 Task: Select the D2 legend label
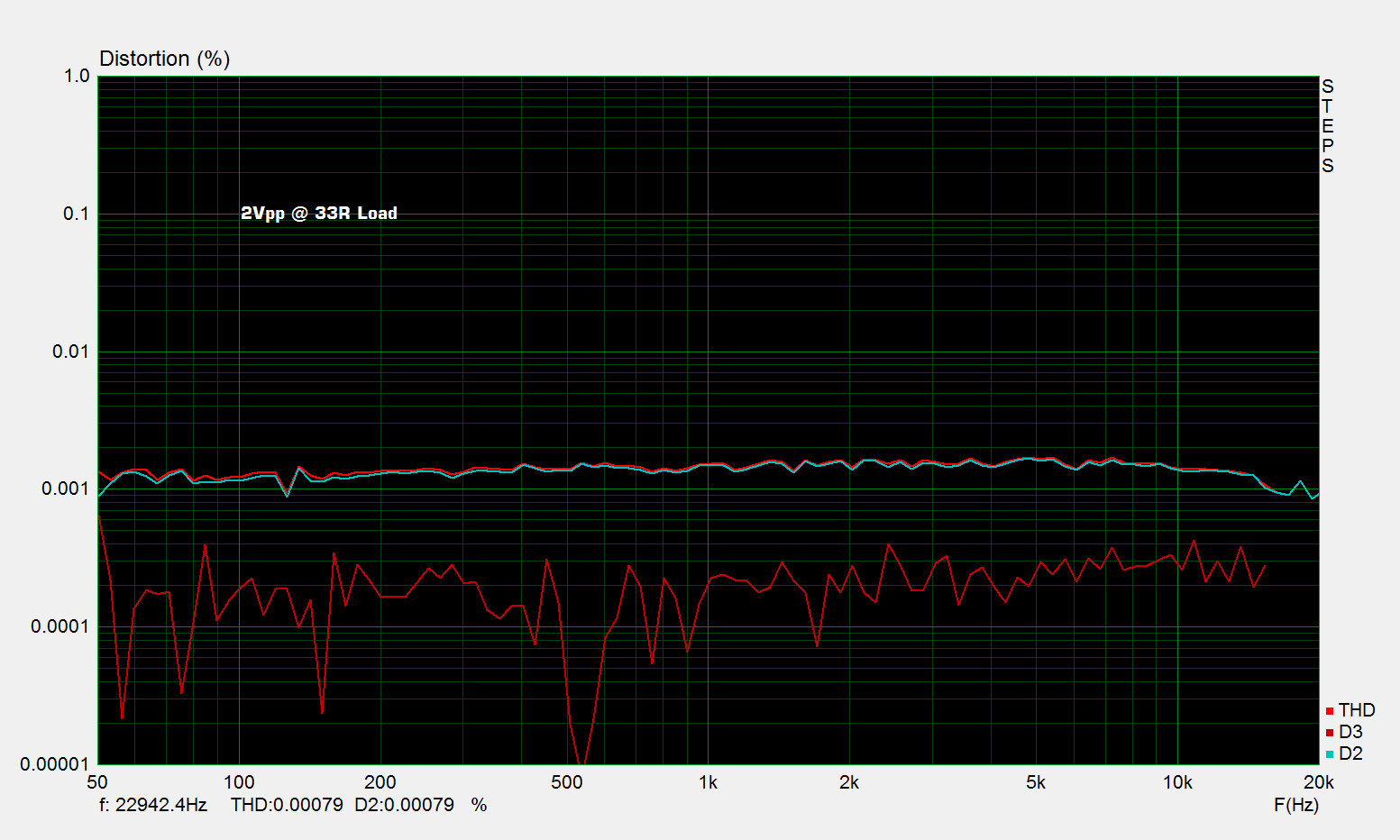coord(1350,753)
